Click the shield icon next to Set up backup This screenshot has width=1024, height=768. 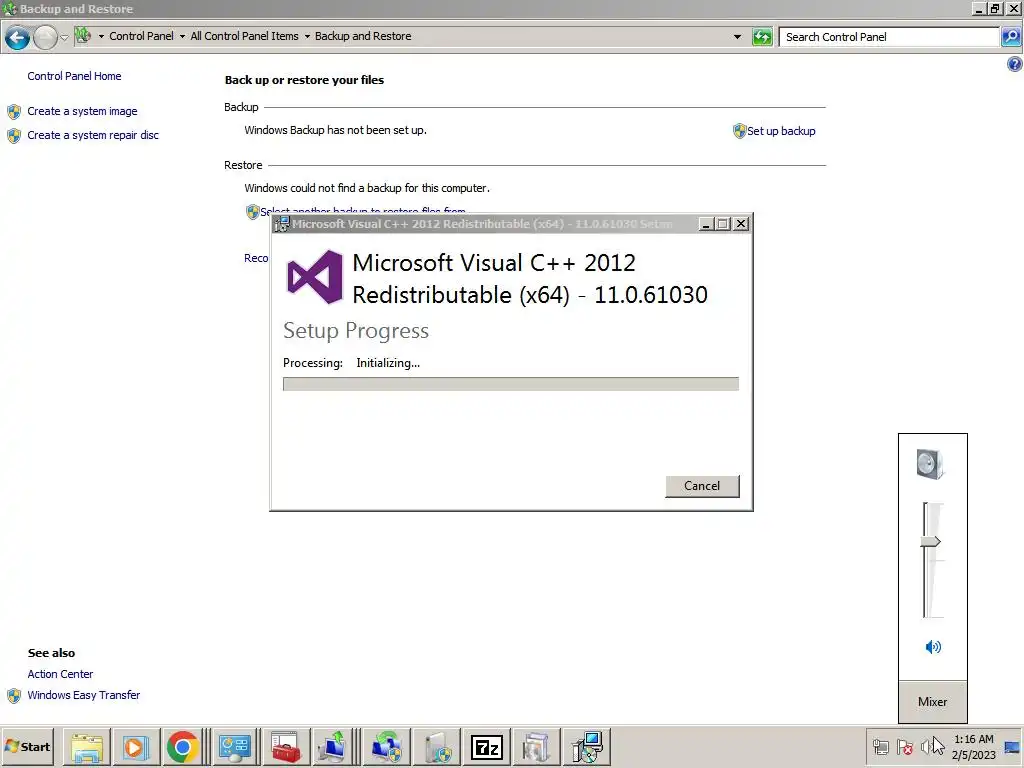point(739,131)
